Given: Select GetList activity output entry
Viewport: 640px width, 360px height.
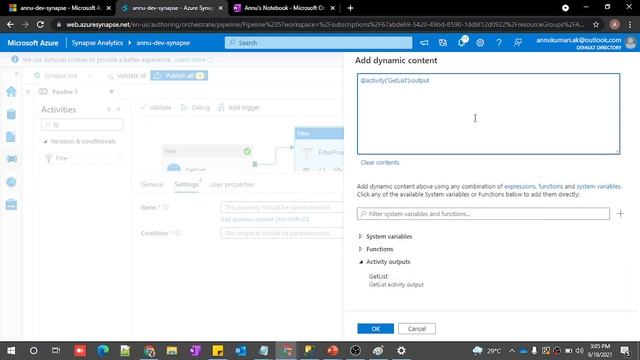Looking at the screenshot, I should [x=396, y=280].
